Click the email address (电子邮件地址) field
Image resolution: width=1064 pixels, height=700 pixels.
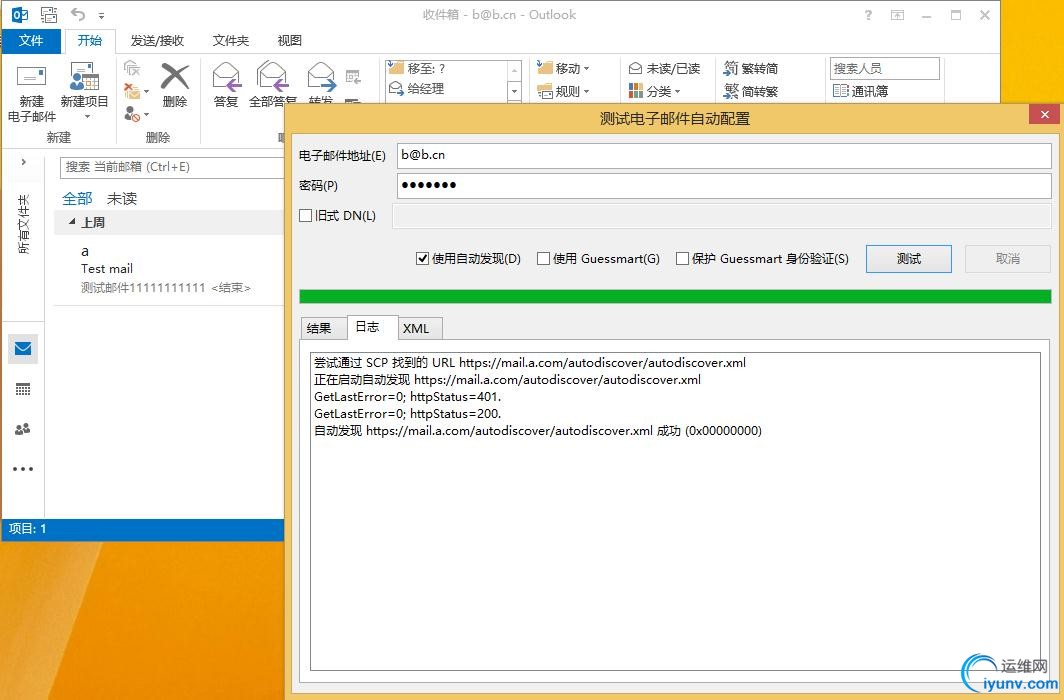click(724, 155)
